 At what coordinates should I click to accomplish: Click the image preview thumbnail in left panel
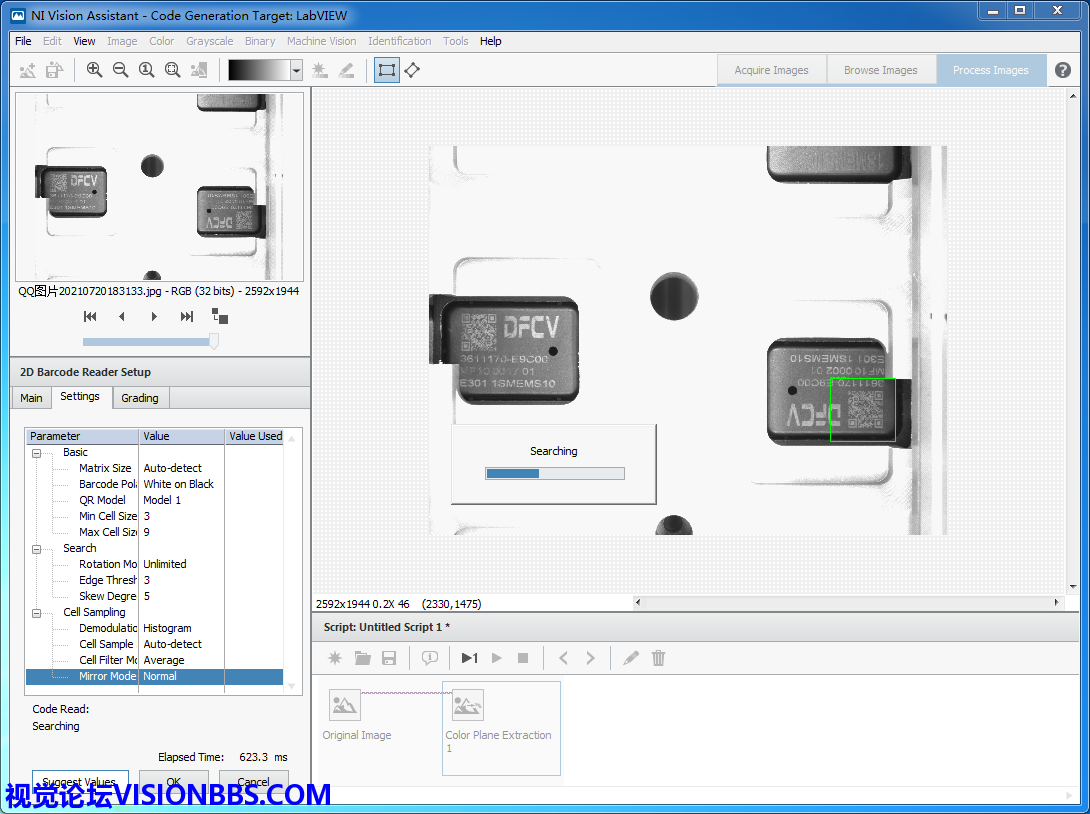[159, 187]
